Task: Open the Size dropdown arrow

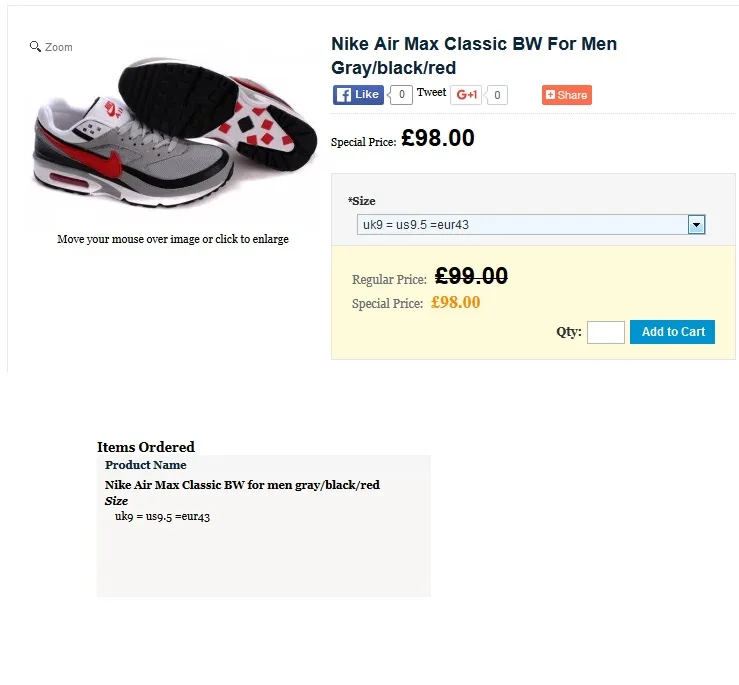Action: (x=696, y=224)
